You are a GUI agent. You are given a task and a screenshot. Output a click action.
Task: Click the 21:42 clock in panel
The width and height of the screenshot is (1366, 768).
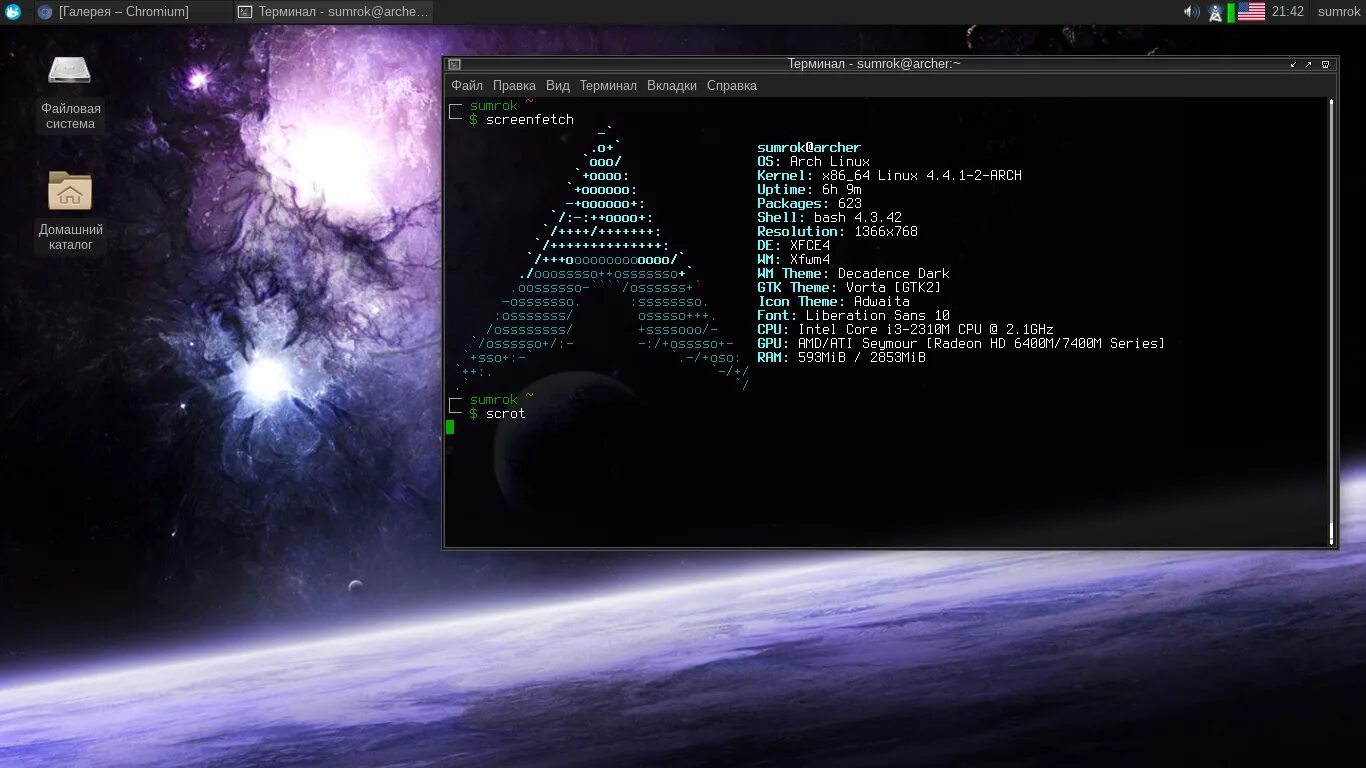click(1288, 12)
